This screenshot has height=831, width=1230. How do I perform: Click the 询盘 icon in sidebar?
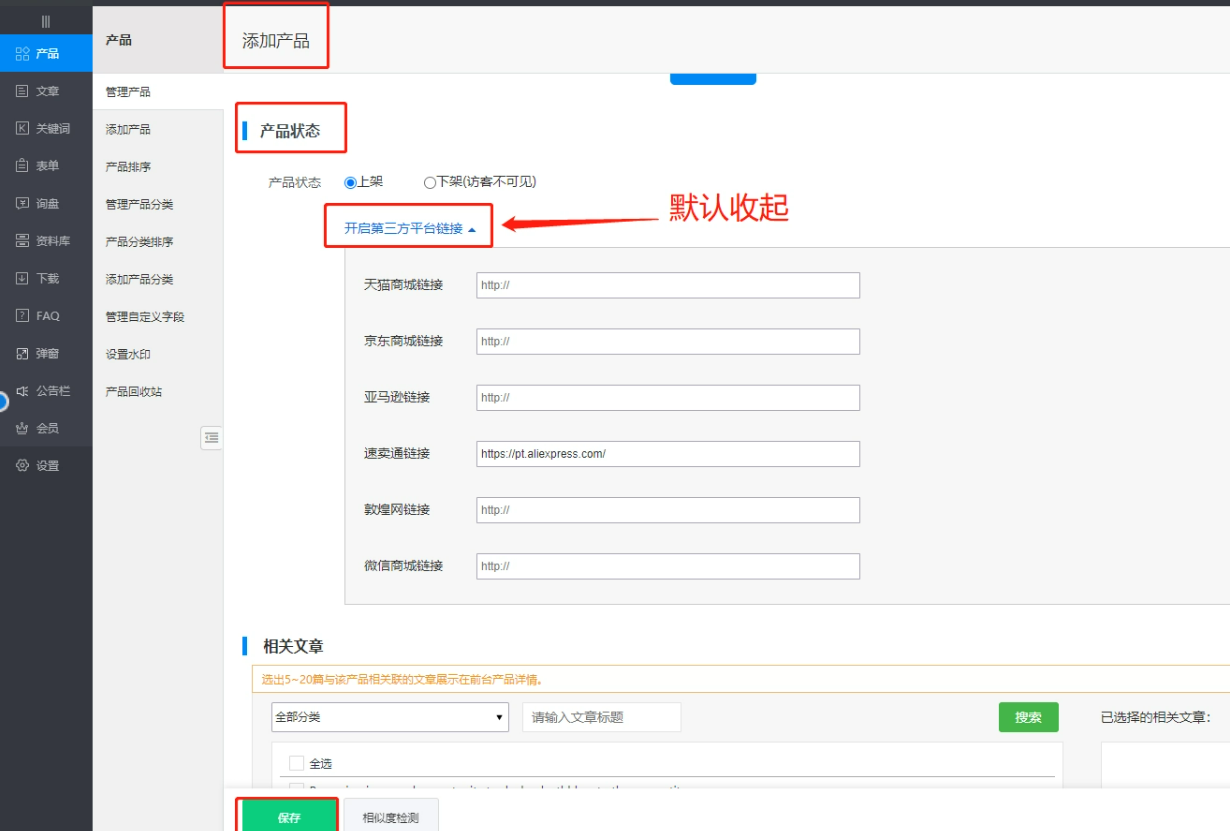click(22, 203)
